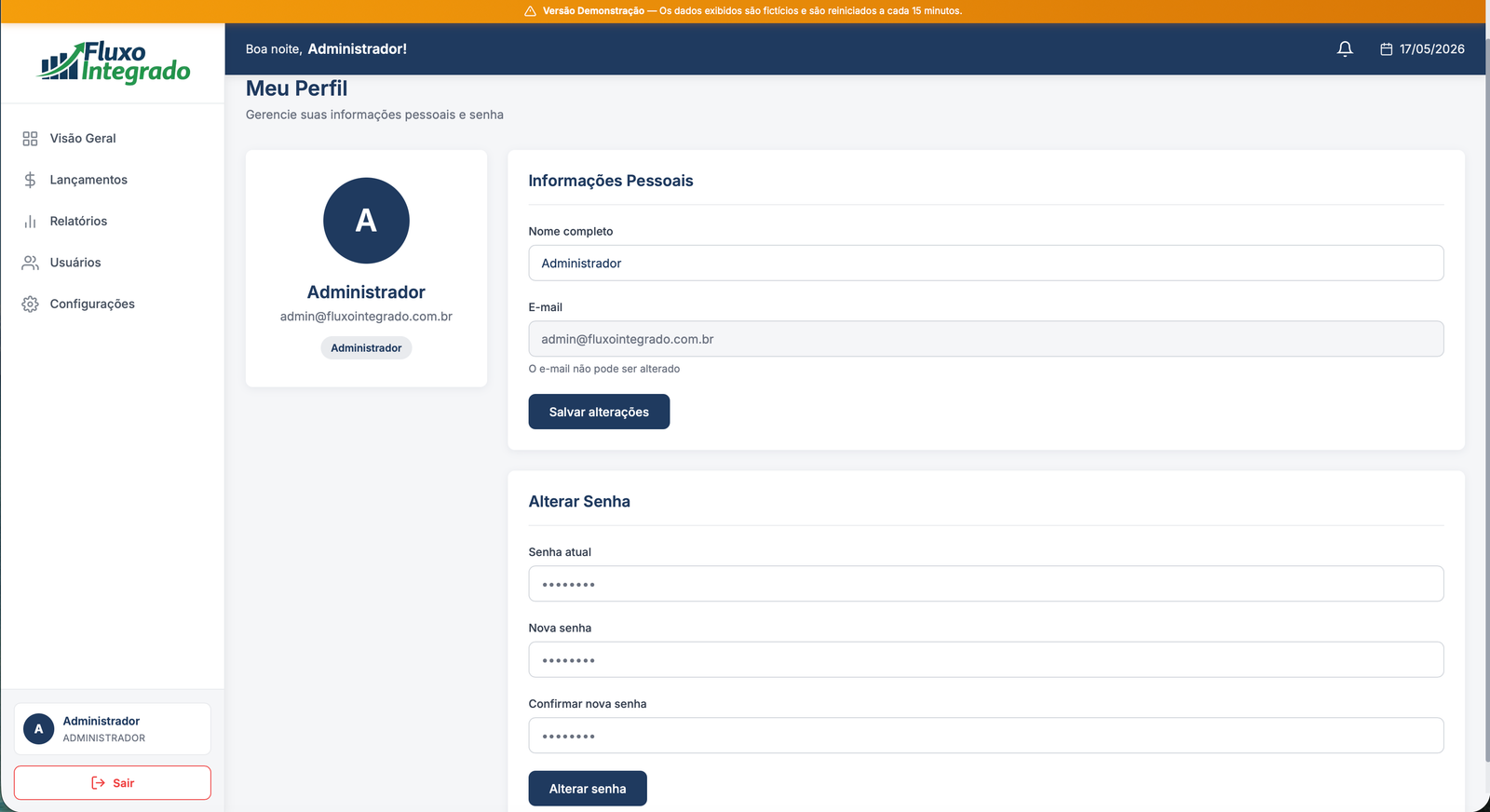
Task: Click the Lançamentos dollar sign icon
Action: point(30,180)
